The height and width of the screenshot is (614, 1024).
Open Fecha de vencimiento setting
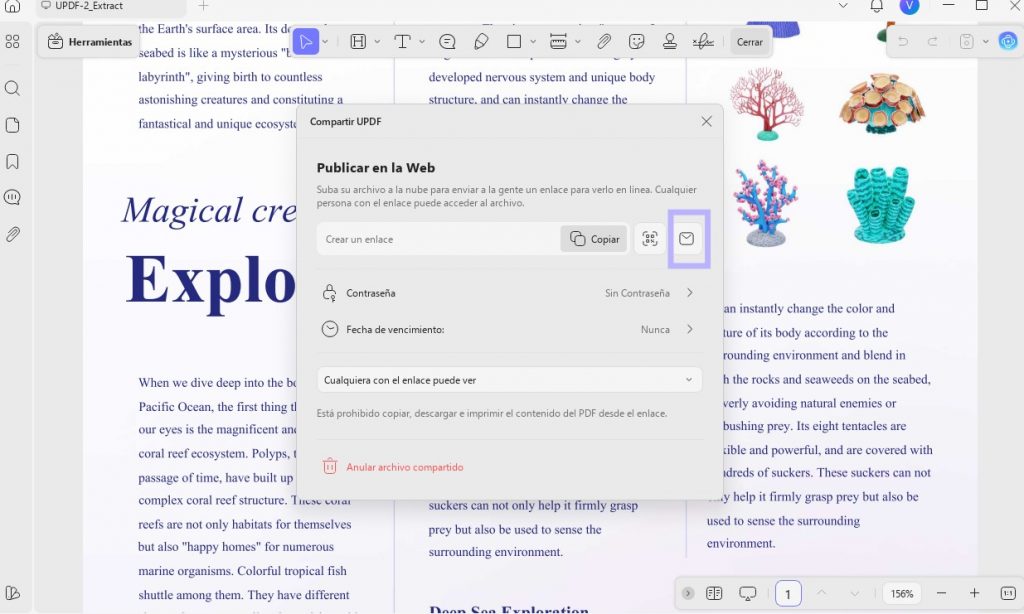click(509, 329)
